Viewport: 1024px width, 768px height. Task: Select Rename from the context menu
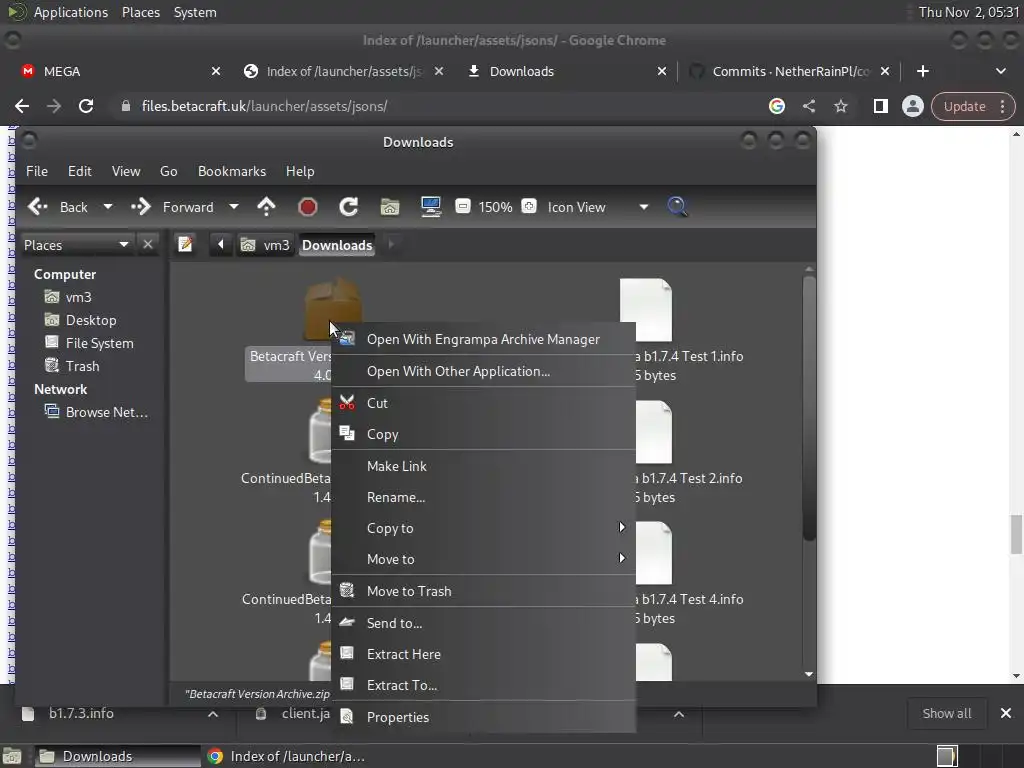[483, 497]
